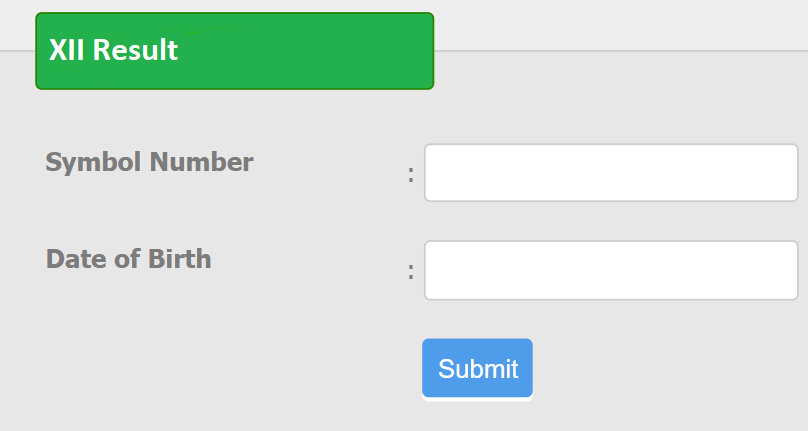Click the colon beside Symbol Number
Image resolution: width=808 pixels, height=431 pixels.
coord(411,175)
